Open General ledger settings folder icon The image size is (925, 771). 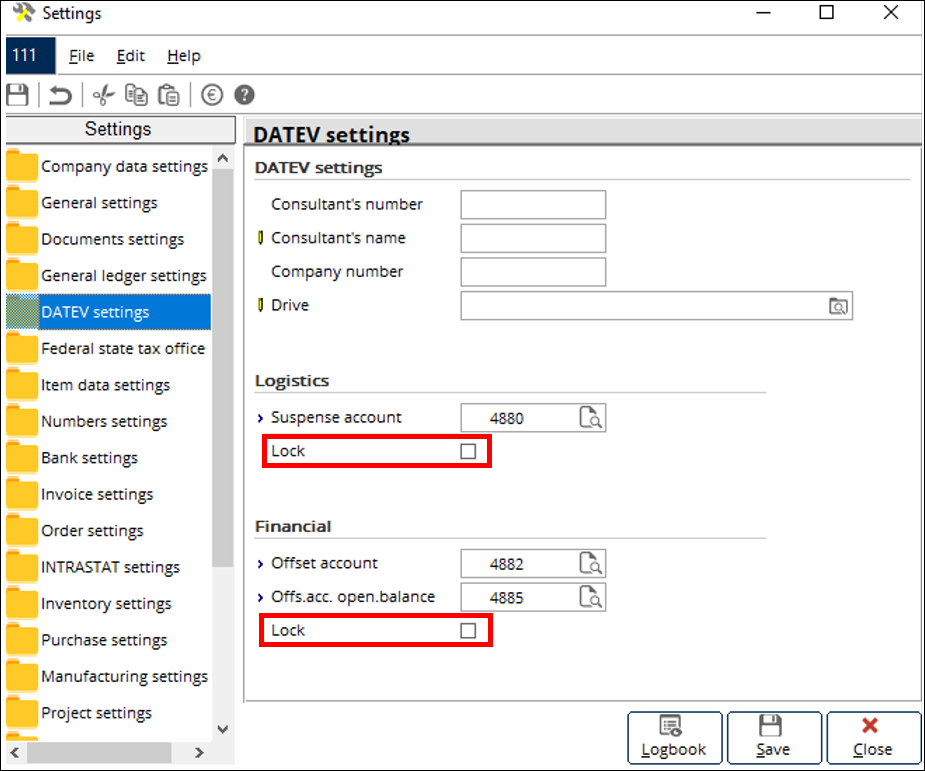pos(22,275)
